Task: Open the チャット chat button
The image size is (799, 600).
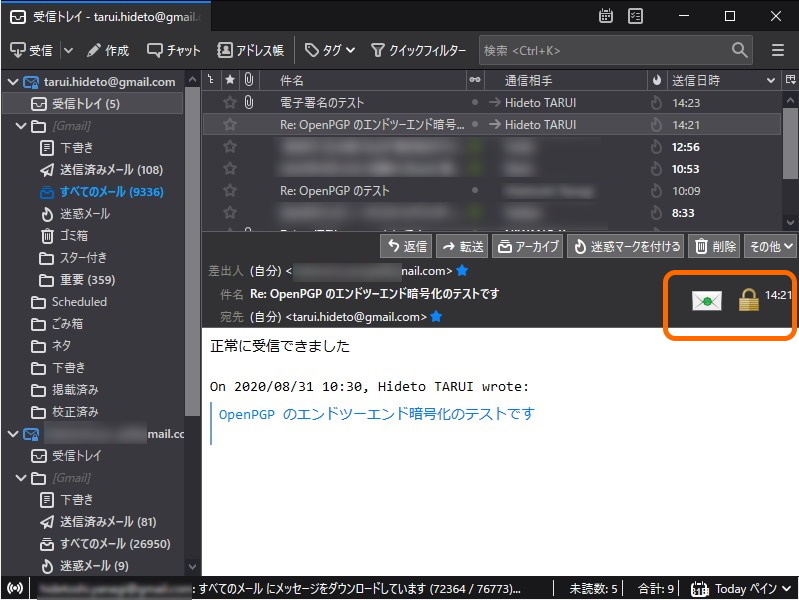Action: 173,50
